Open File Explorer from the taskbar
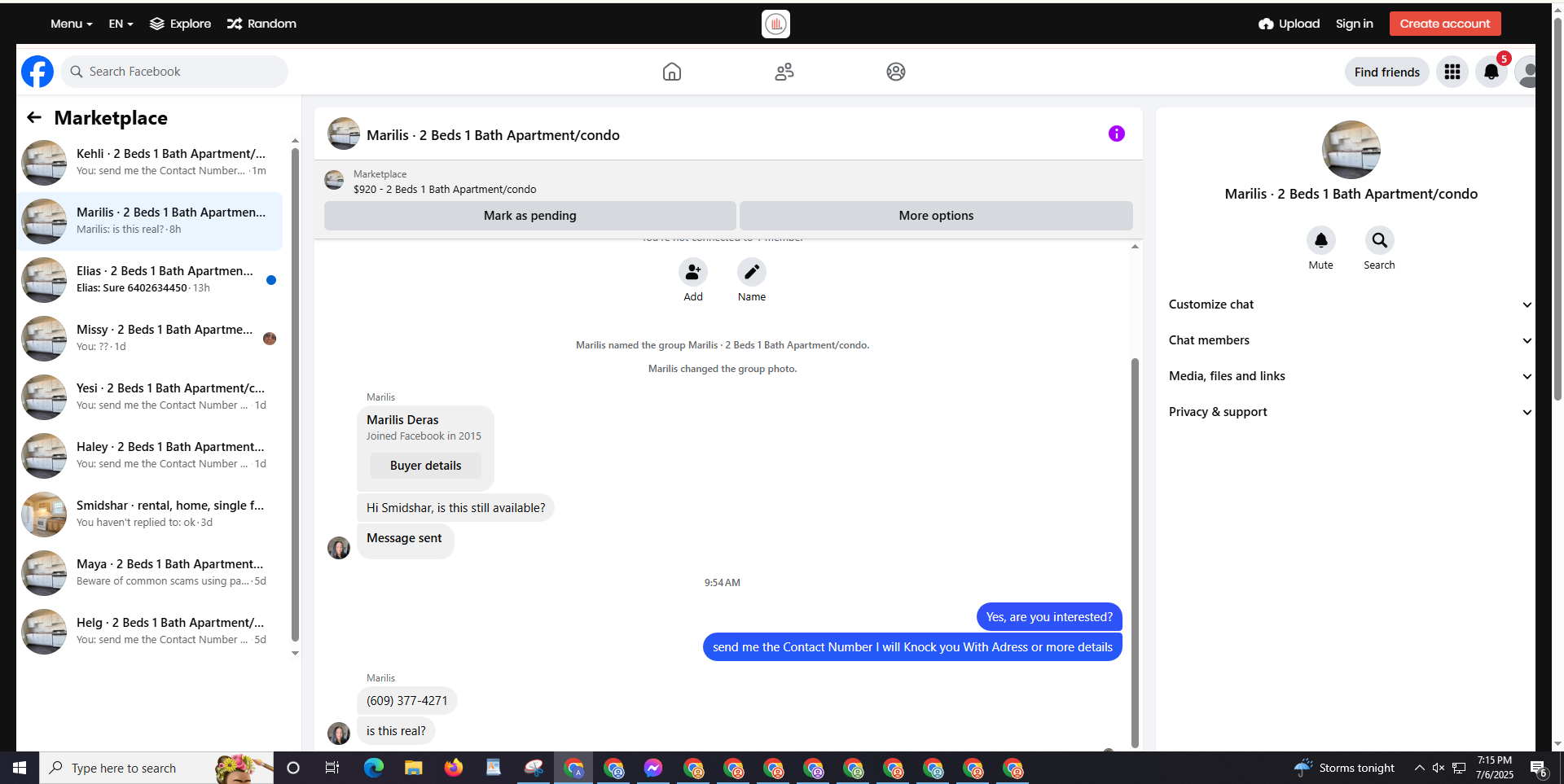1564x784 pixels. tap(414, 768)
